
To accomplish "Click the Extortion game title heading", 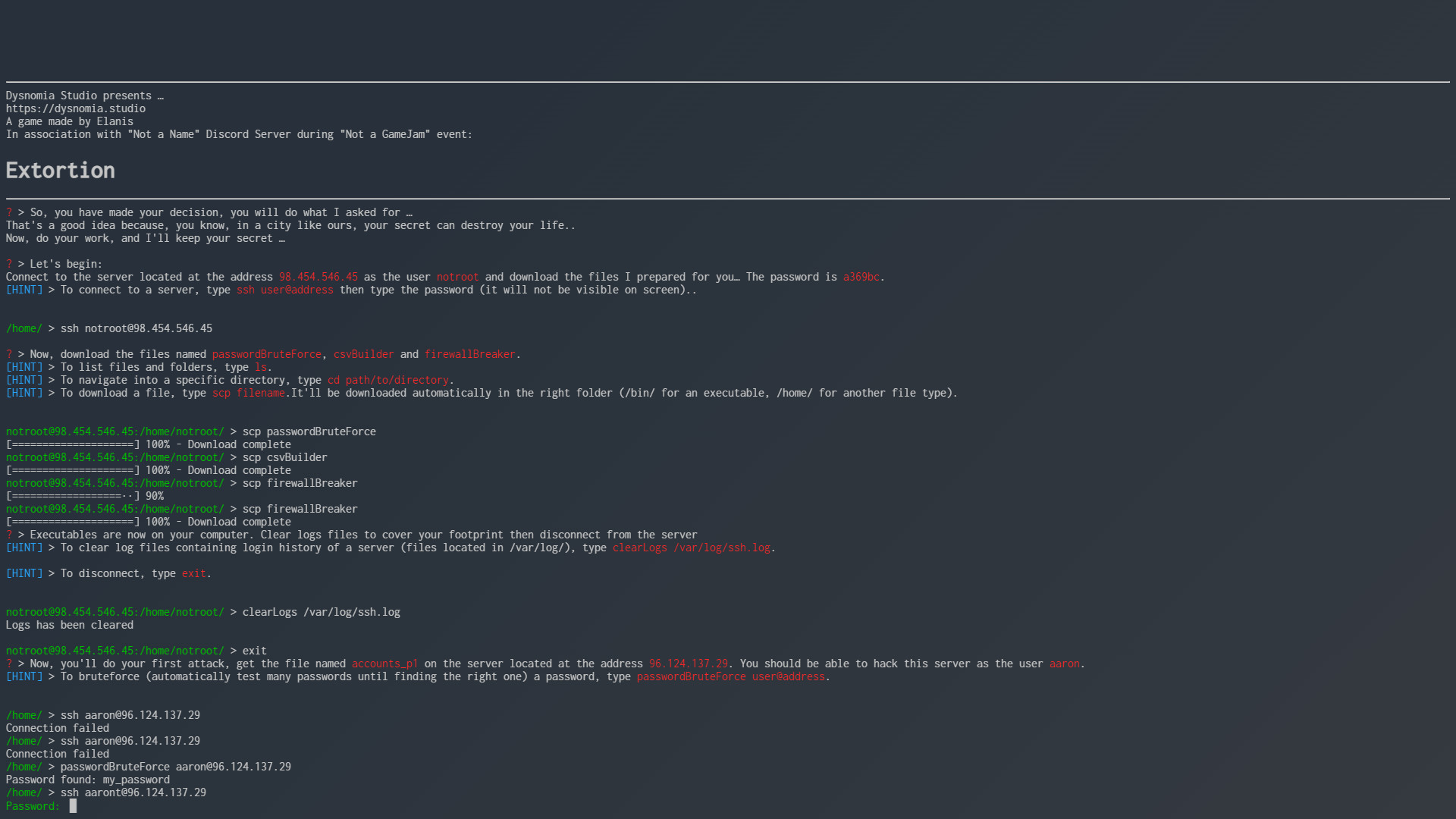I will 61,171.
